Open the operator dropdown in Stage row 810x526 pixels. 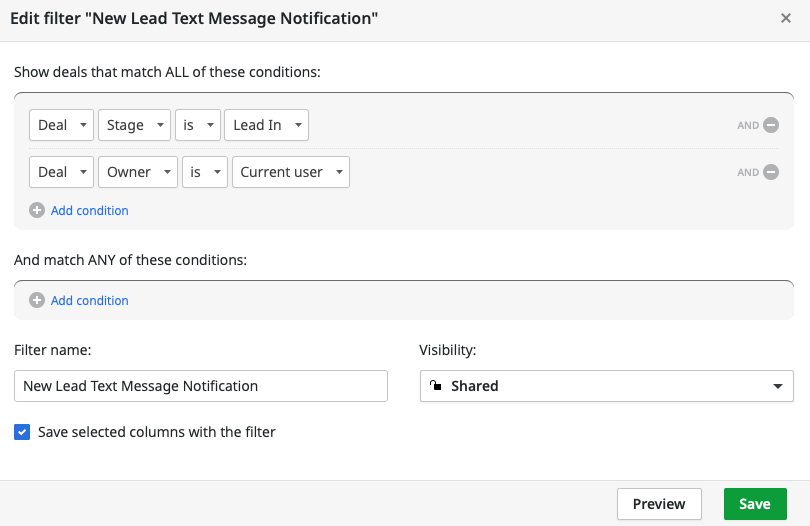(197, 125)
